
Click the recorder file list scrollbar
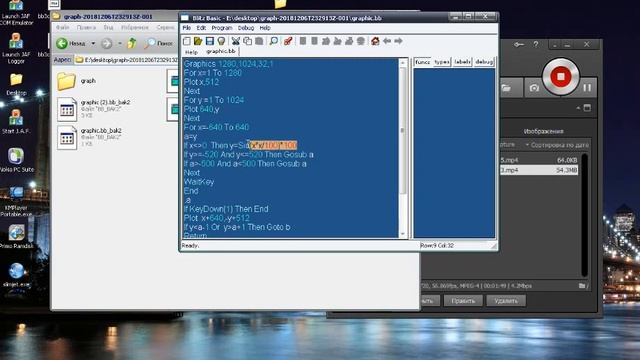pyautogui.click(x=584, y=216)
